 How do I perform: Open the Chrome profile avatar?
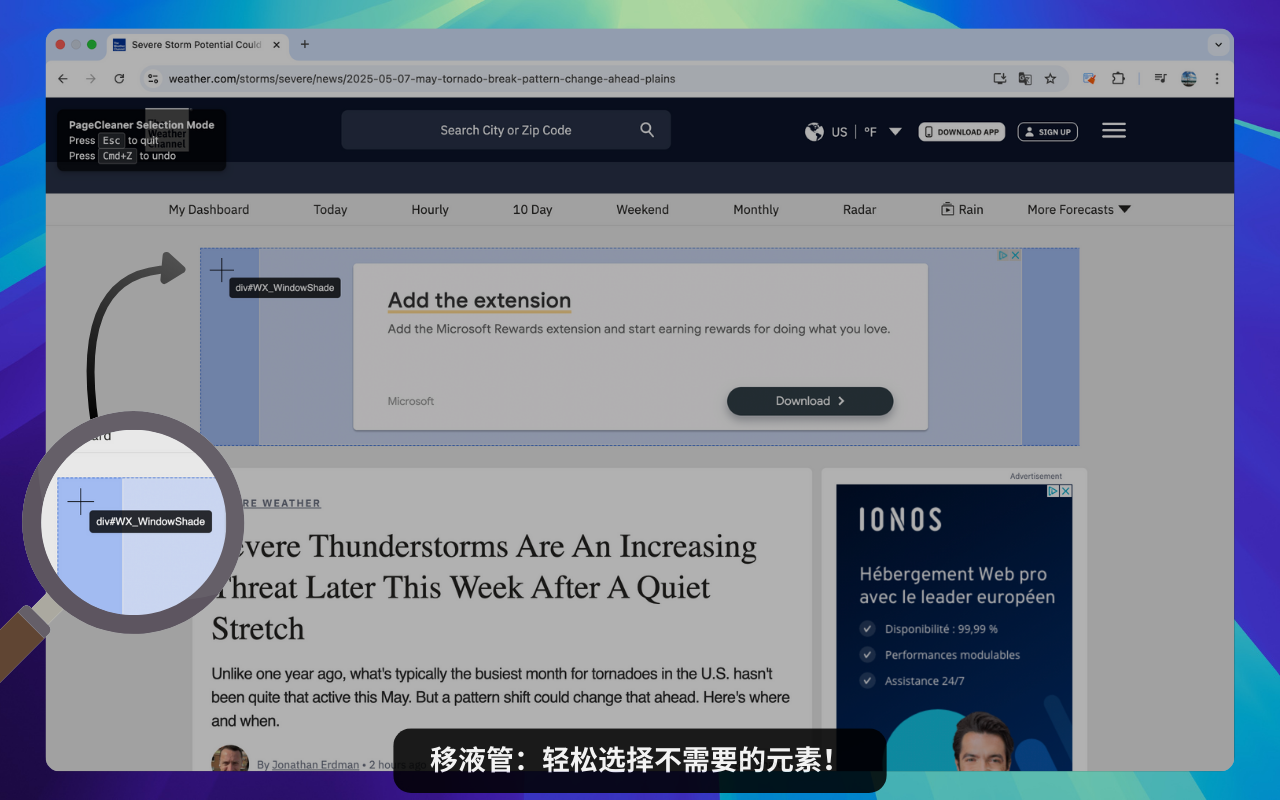1187,78
